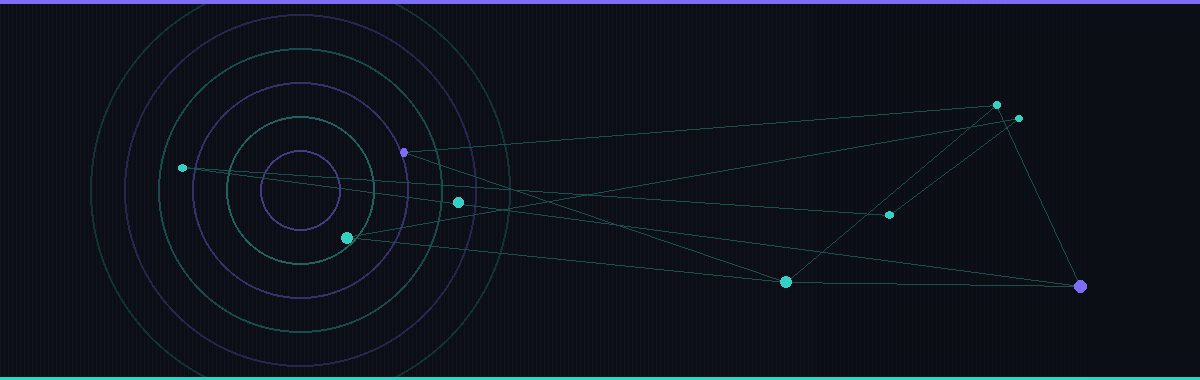Click the teal node between the outer rings

click(458, 202)
